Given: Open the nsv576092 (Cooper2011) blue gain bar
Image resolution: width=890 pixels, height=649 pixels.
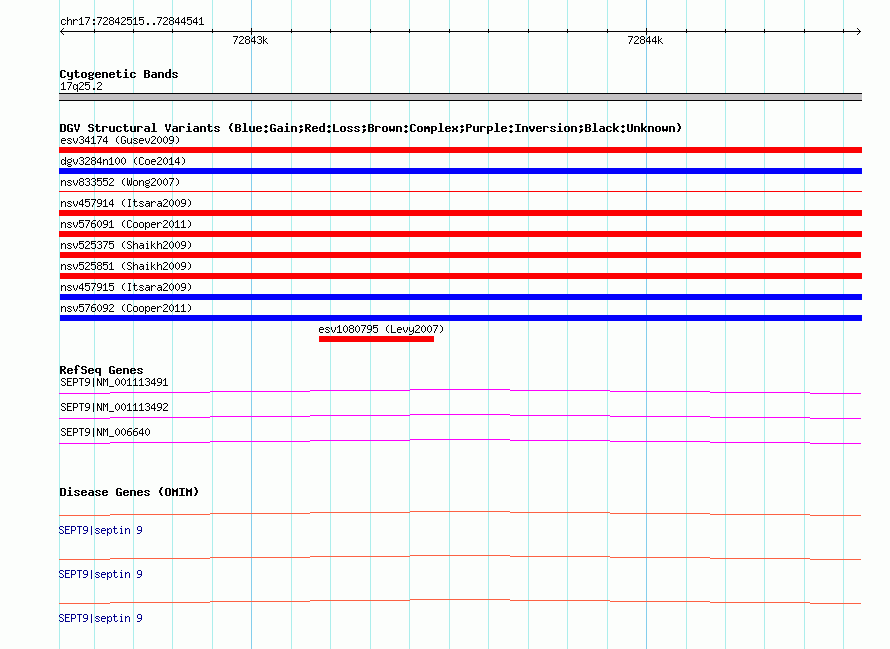Looking at the screenshot, I should pos(460,318).
